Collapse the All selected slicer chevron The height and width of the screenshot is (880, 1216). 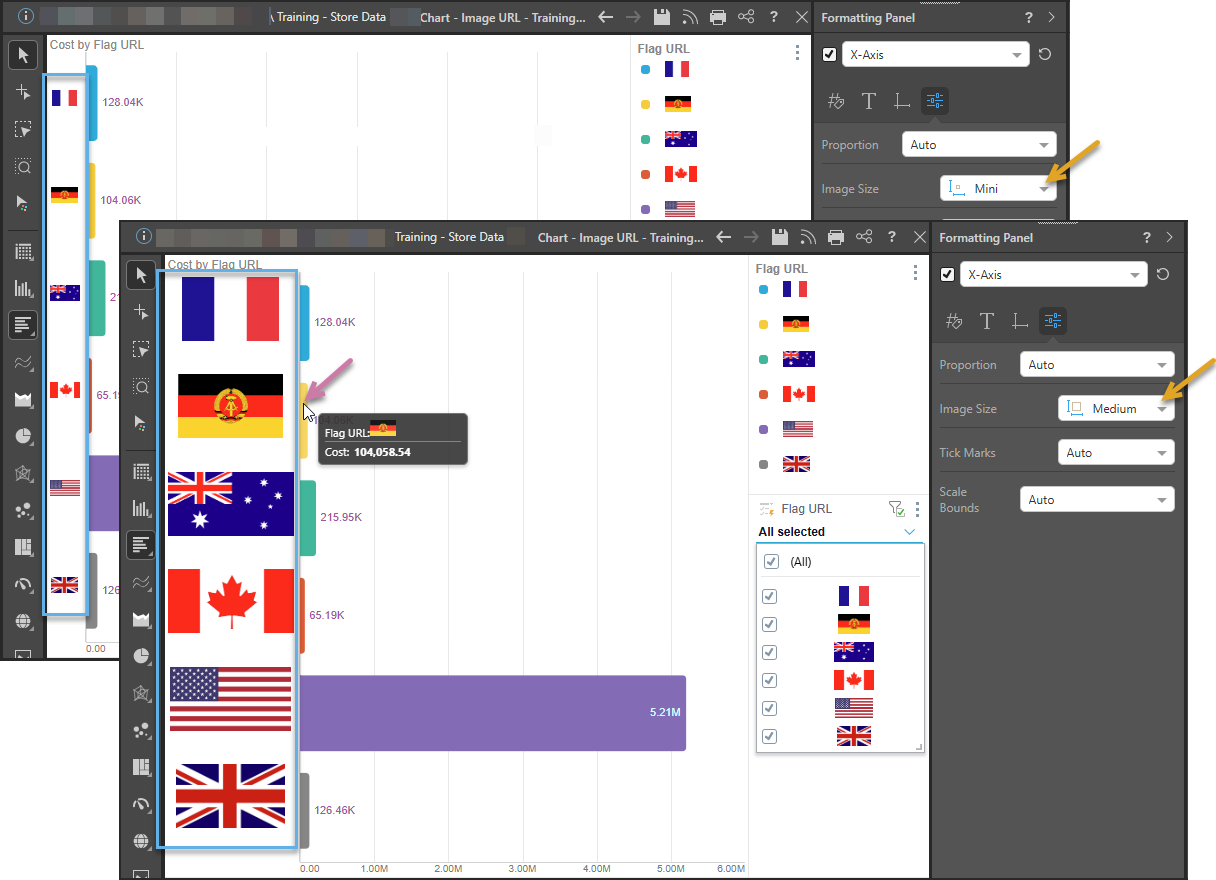pyautogui.click(x=909, y=532)
